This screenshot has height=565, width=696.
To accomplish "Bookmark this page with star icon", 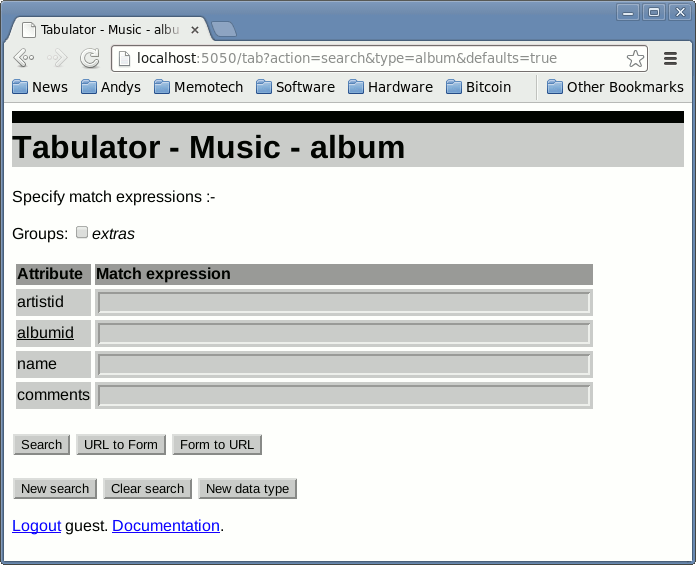I will [635, 58].
